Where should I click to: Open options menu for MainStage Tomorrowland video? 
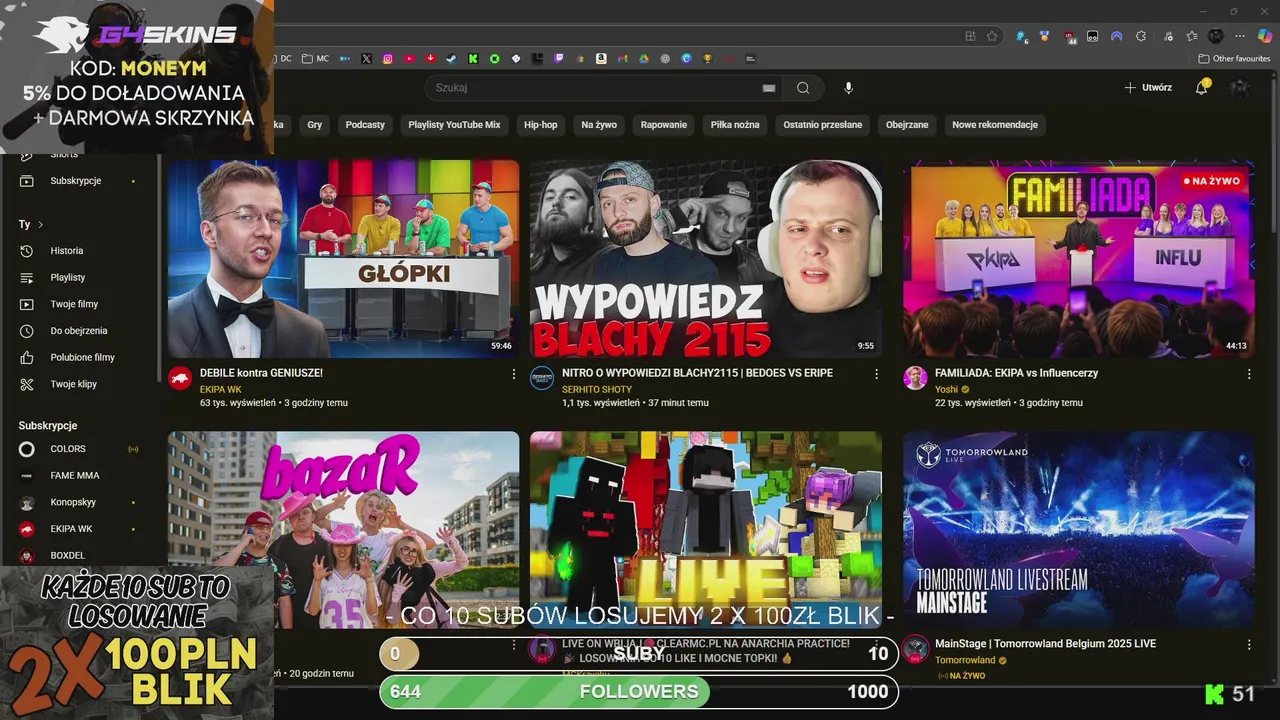tap(1249, 645)
